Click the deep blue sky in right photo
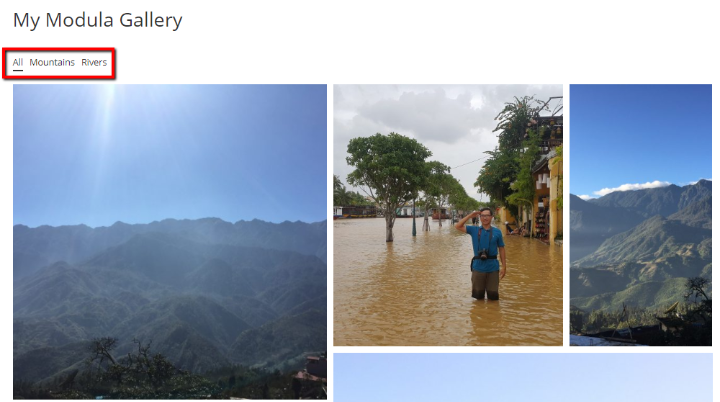This screenshot has height=402, width=720. (641, 133)
